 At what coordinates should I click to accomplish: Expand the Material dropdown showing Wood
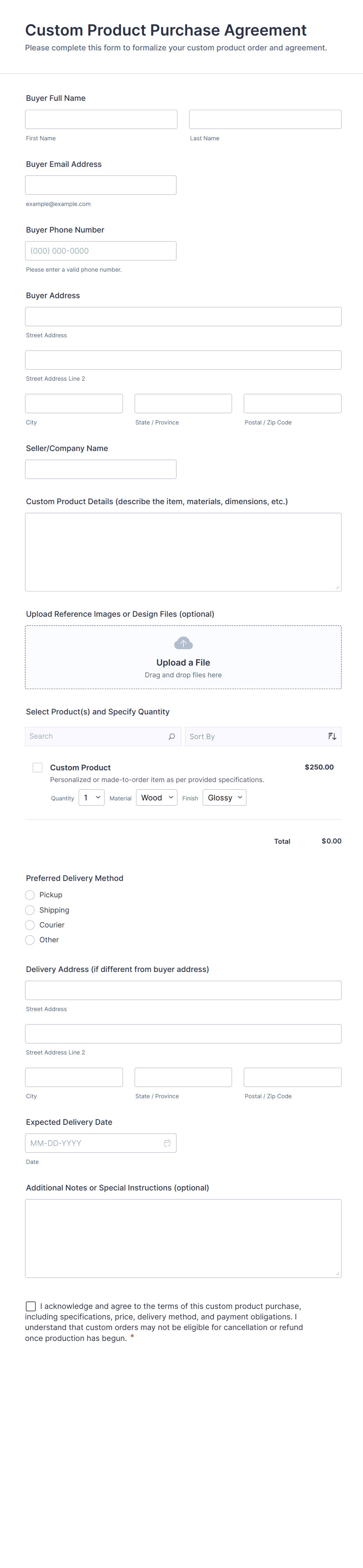(156, 797)
